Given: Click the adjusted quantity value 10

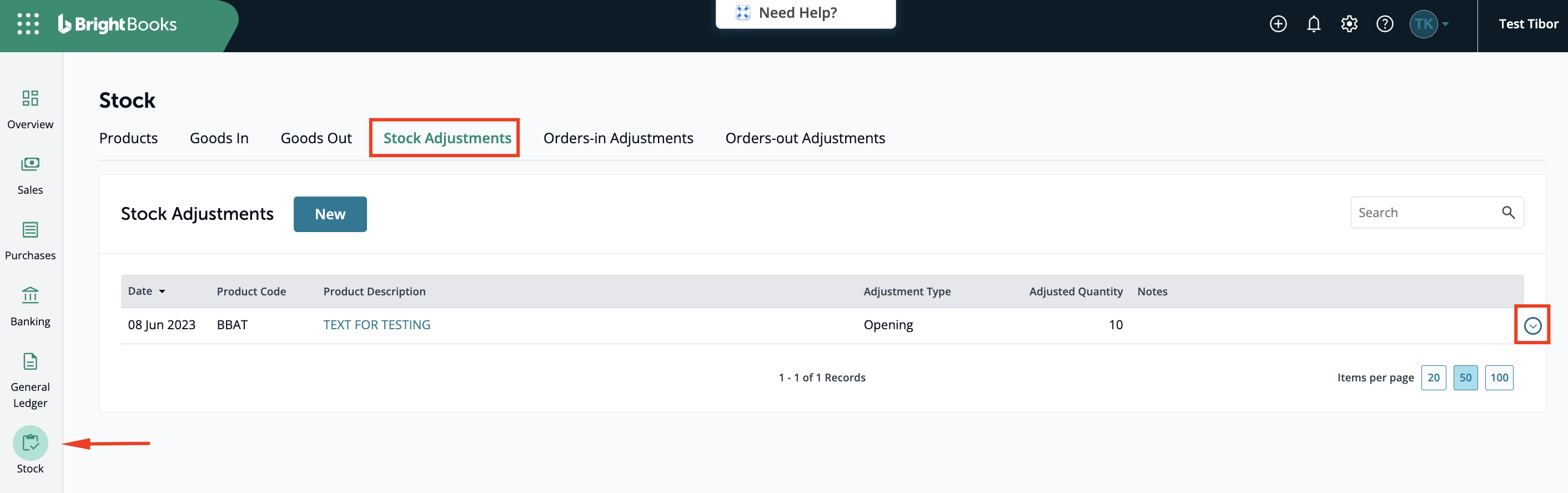Looking at the screenshot, I should click(x=1115, y=325).
